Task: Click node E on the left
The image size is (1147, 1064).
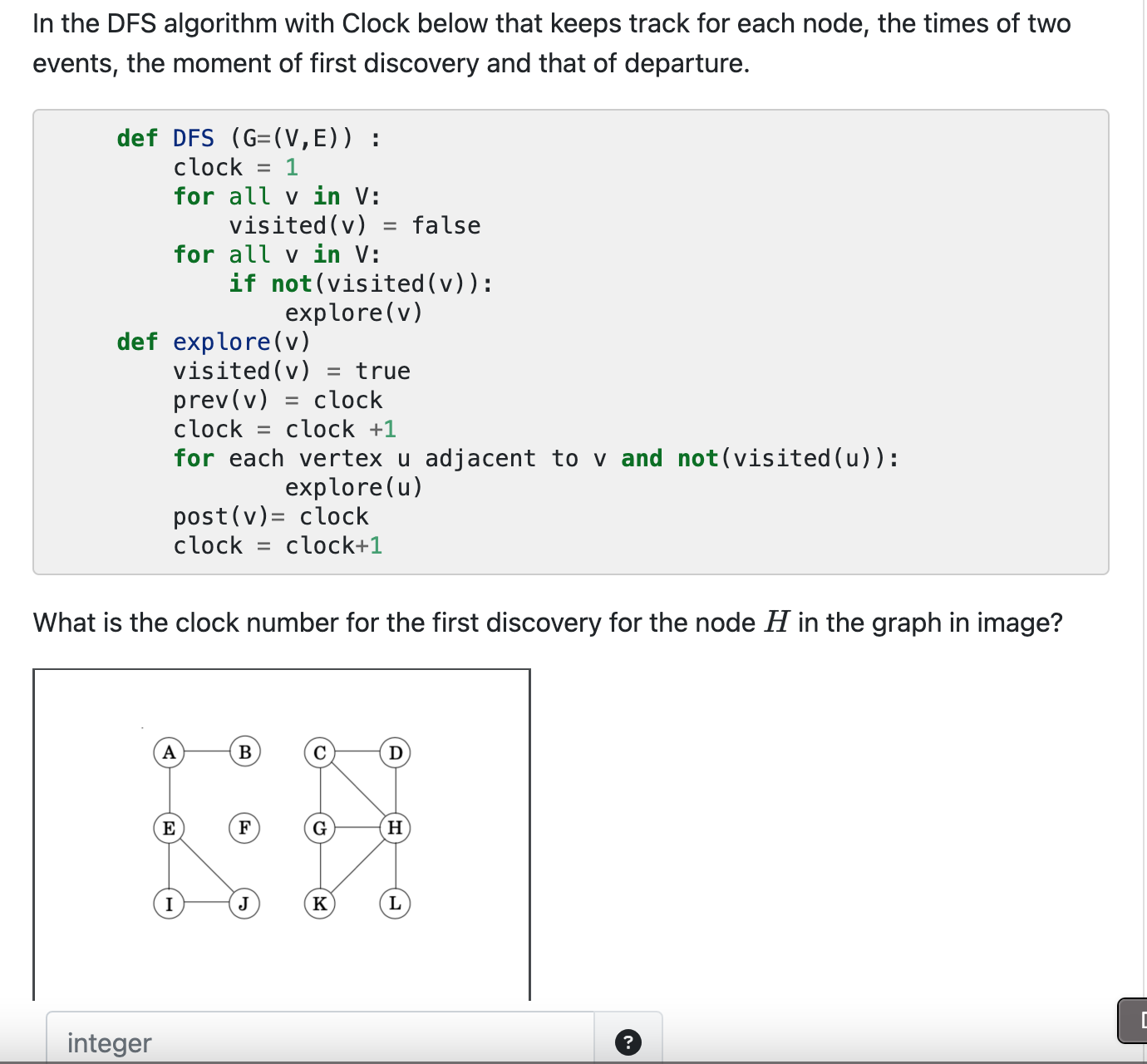Action: (x=170, y=829)
